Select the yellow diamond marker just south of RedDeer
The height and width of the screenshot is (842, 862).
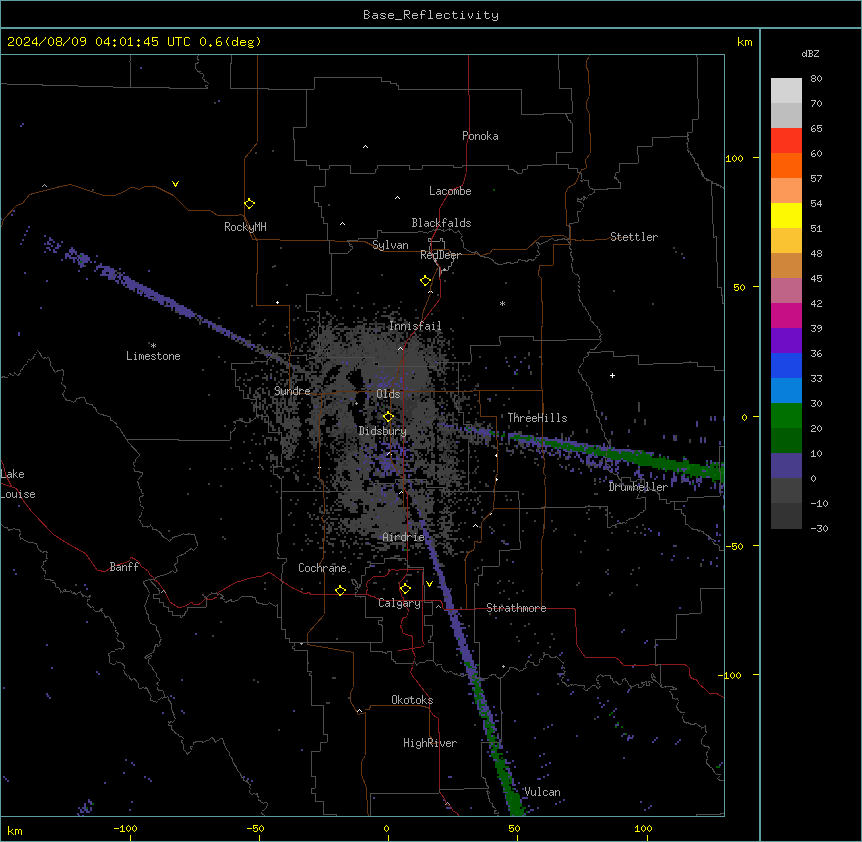point(425,281)
